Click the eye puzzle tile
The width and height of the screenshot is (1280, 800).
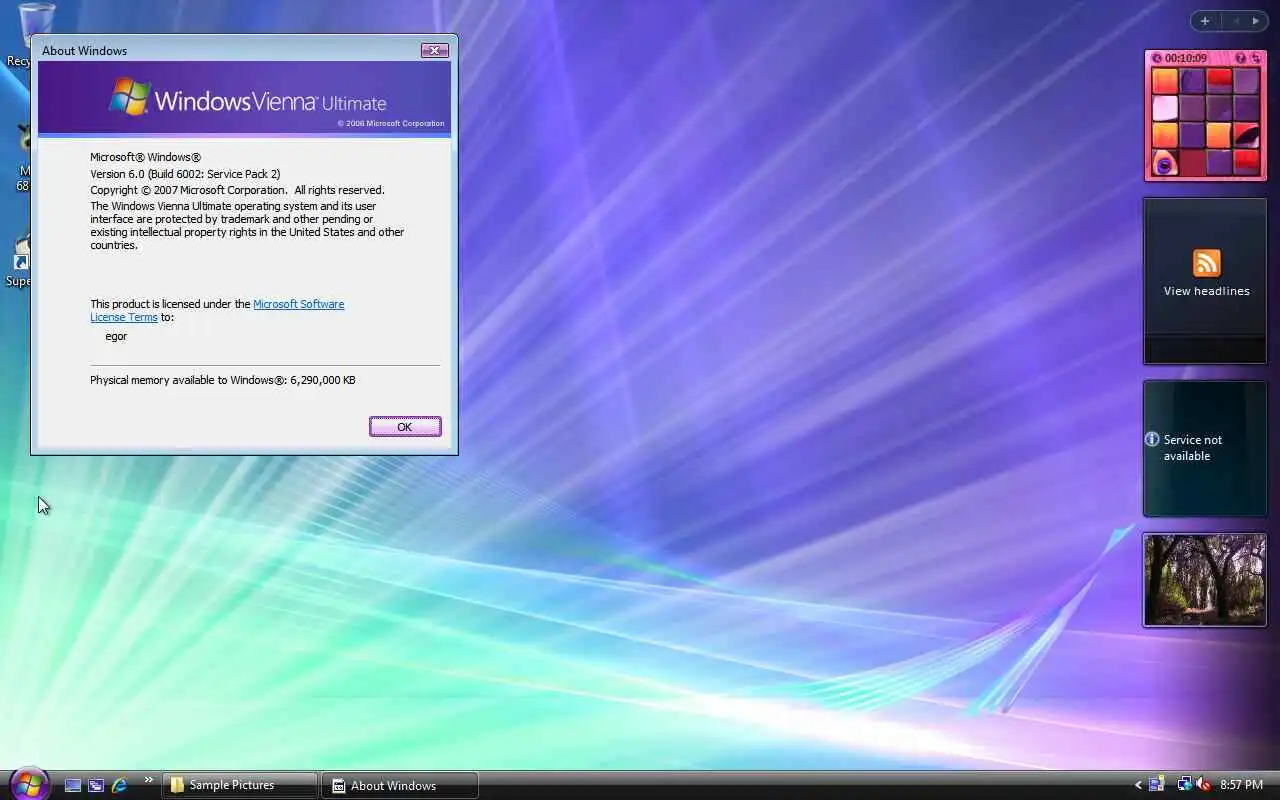(1165, 163)
